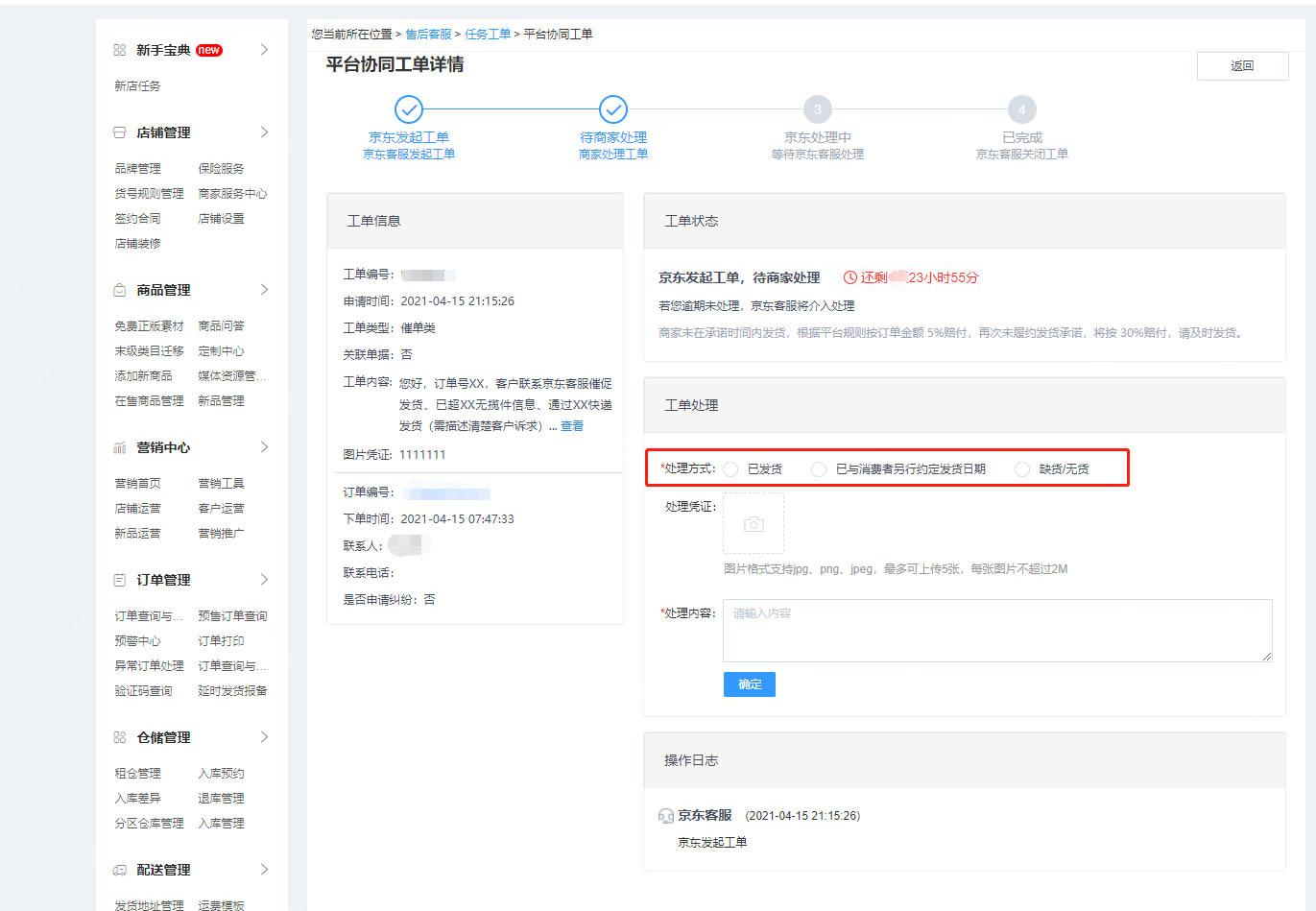Select the 仓储管理 sidebar icon
Screen dimensions: 1316x911
click(119, 736)
